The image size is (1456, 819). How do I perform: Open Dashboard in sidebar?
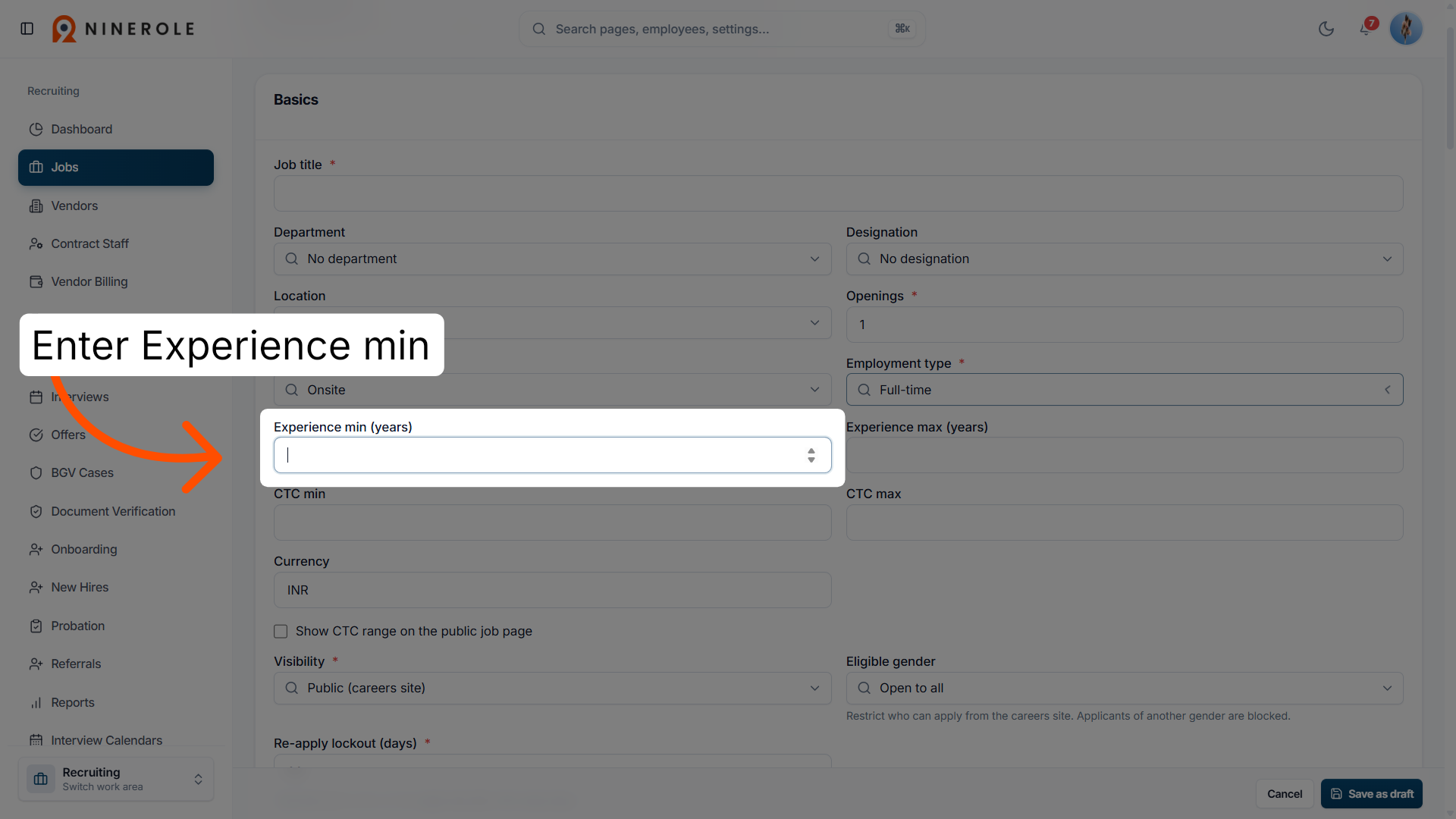(x=116, y=129)
